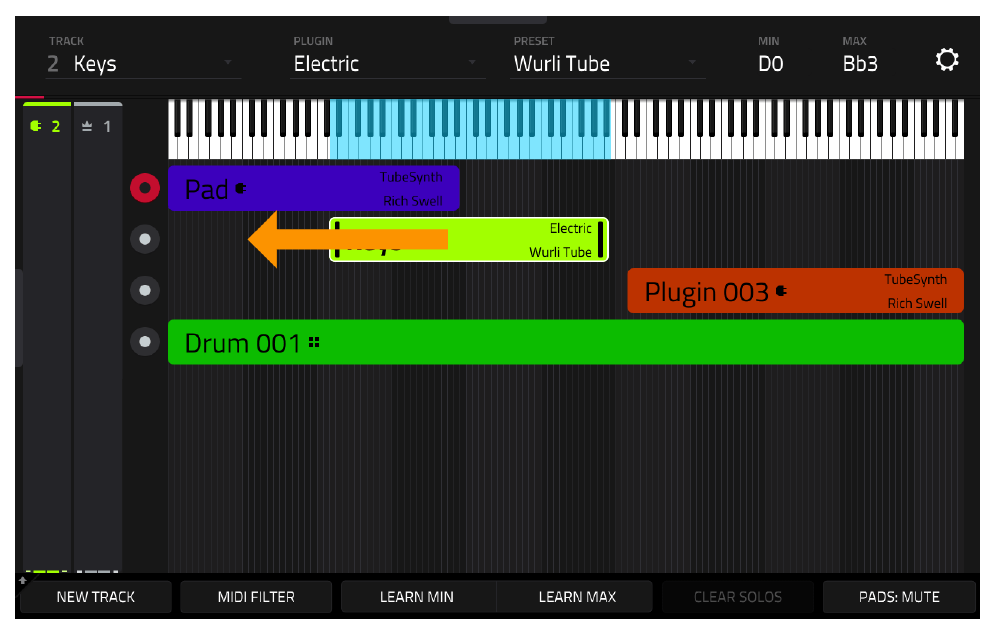Select the MAX note value Bb3

point(860,64)
